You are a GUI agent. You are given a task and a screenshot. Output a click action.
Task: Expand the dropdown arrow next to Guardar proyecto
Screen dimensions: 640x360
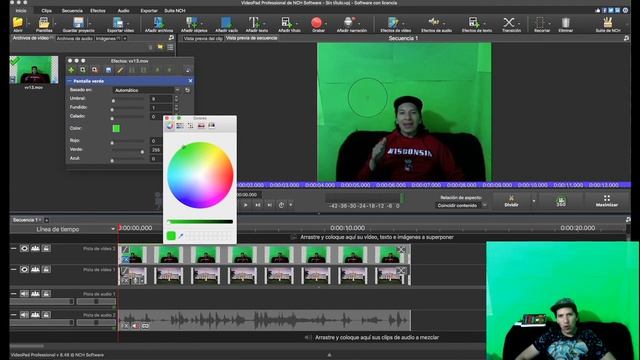90,24
